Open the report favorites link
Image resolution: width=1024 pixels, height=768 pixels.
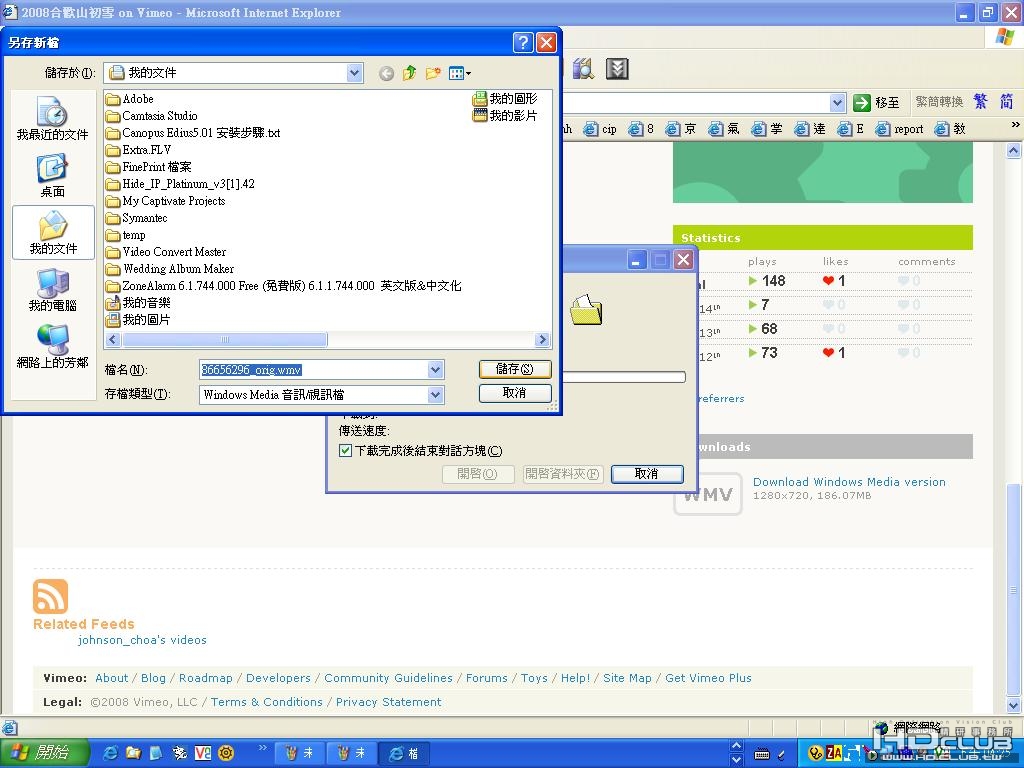tap(899, 129)
